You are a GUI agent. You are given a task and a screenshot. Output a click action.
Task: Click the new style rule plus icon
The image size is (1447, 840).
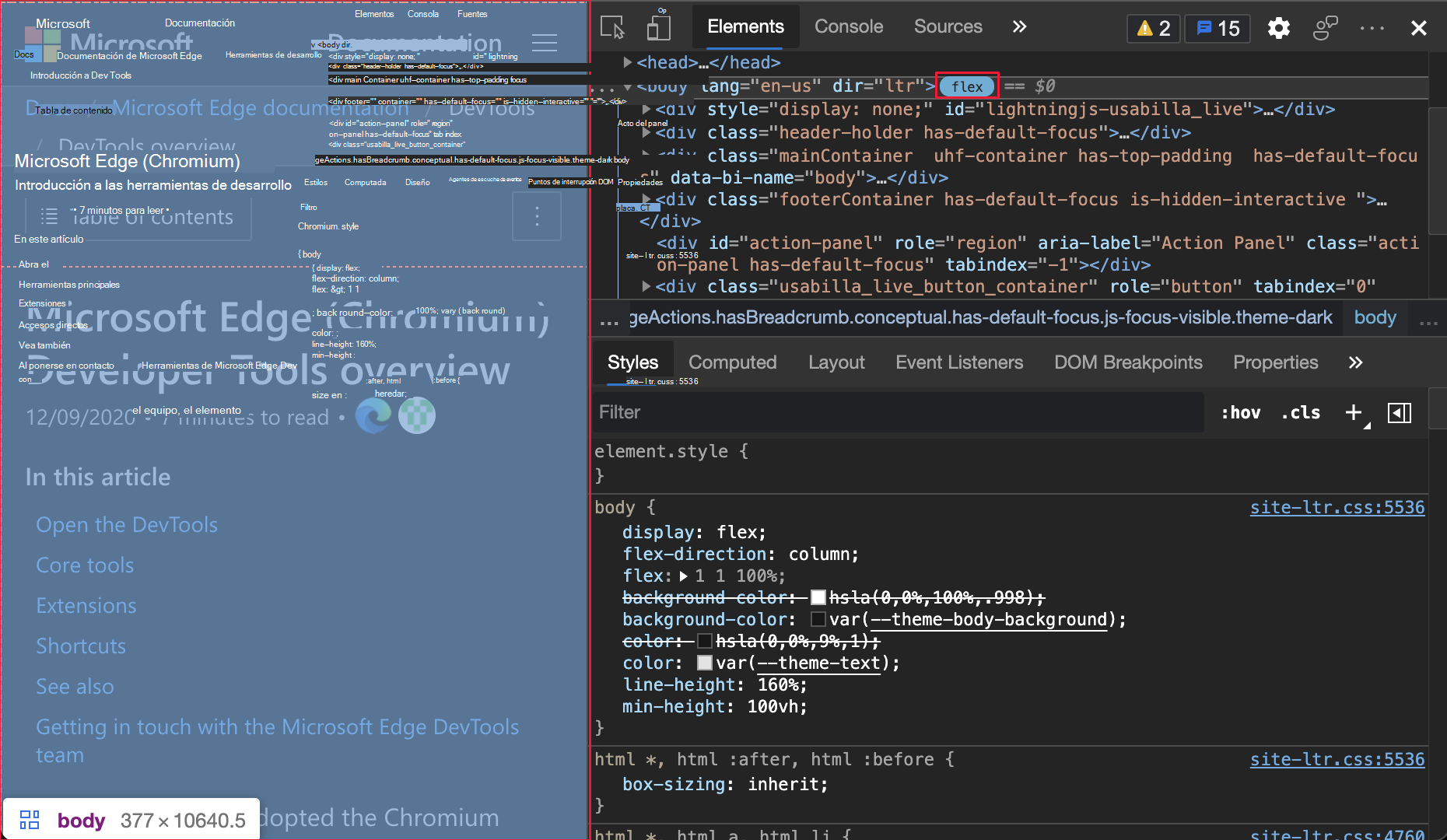click(1353, 412)
